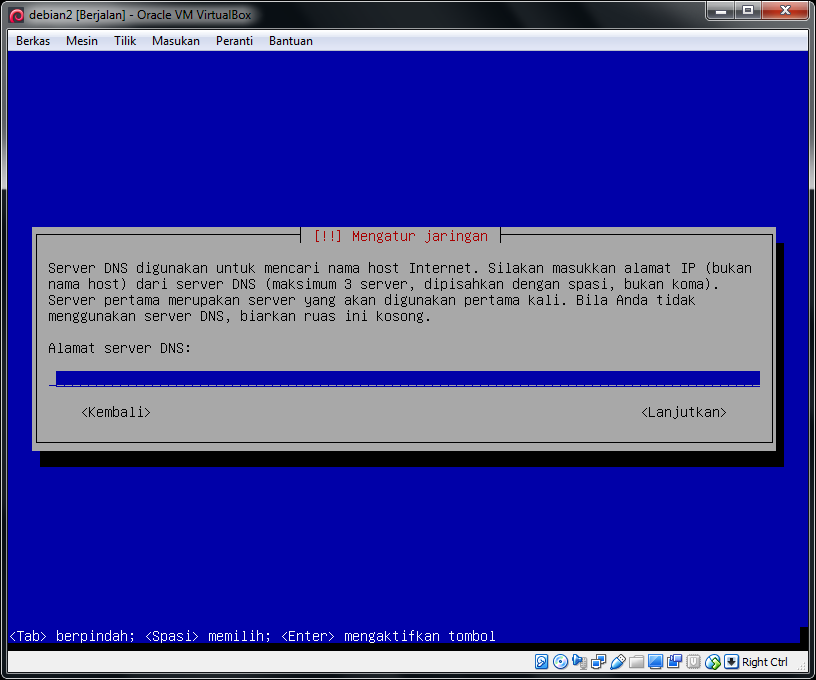Click the video capture status icon

674,662
